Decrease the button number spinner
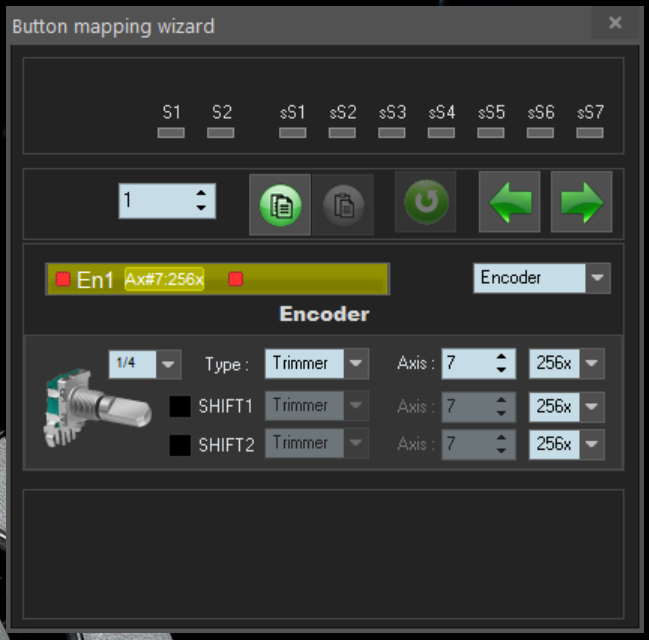 201,208
